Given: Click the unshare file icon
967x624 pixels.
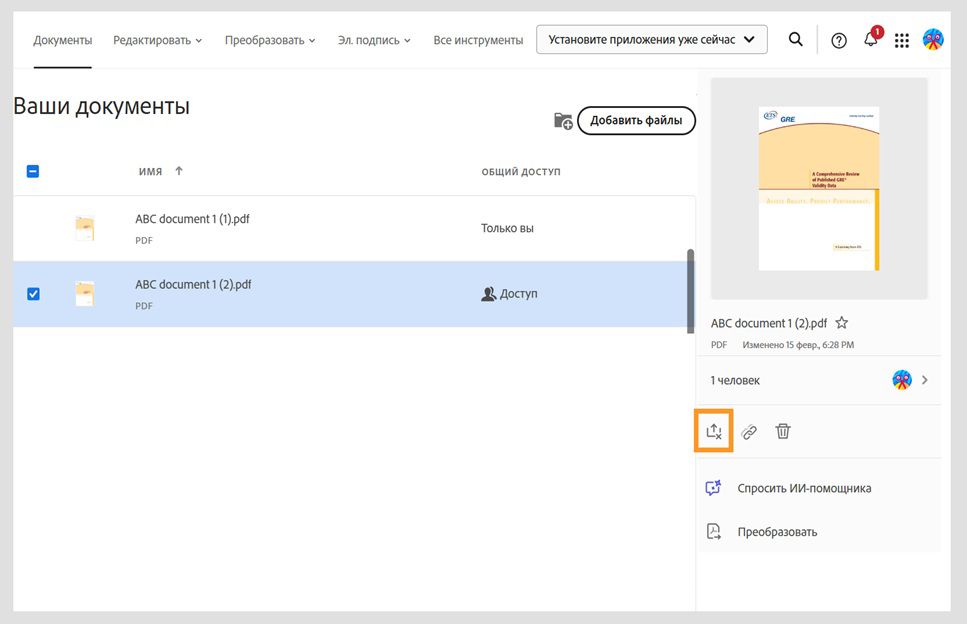Looking at the screenshot, I should pyautogui.click(x=714, y=431).
